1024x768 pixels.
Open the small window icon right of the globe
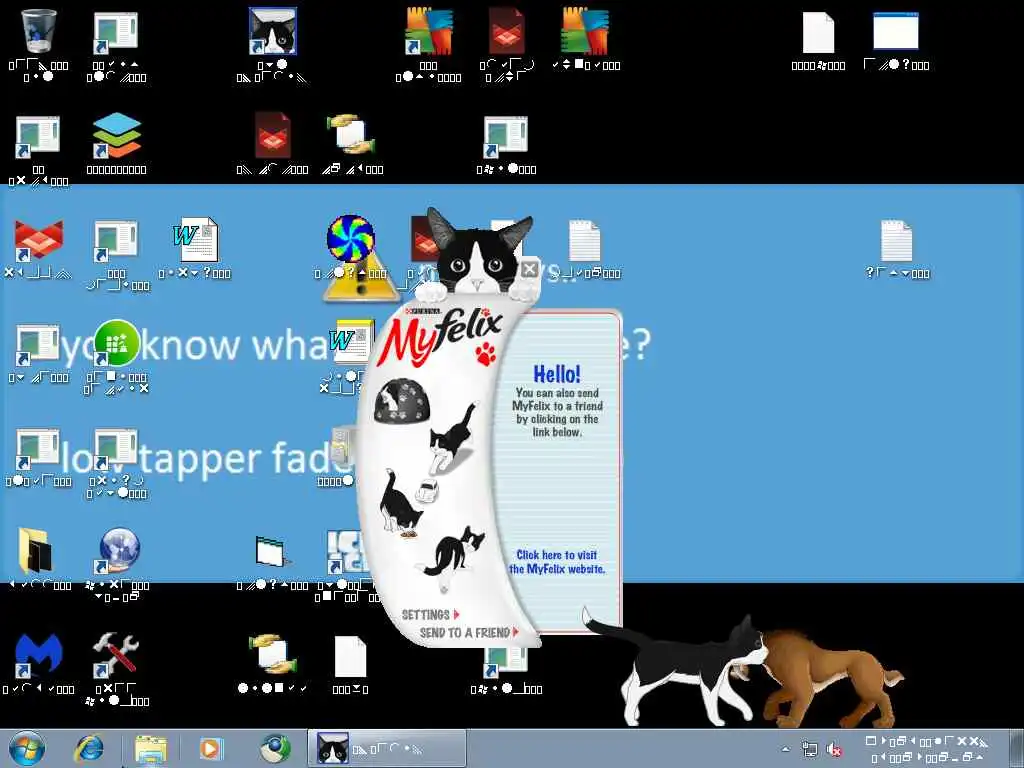(272, 552)
